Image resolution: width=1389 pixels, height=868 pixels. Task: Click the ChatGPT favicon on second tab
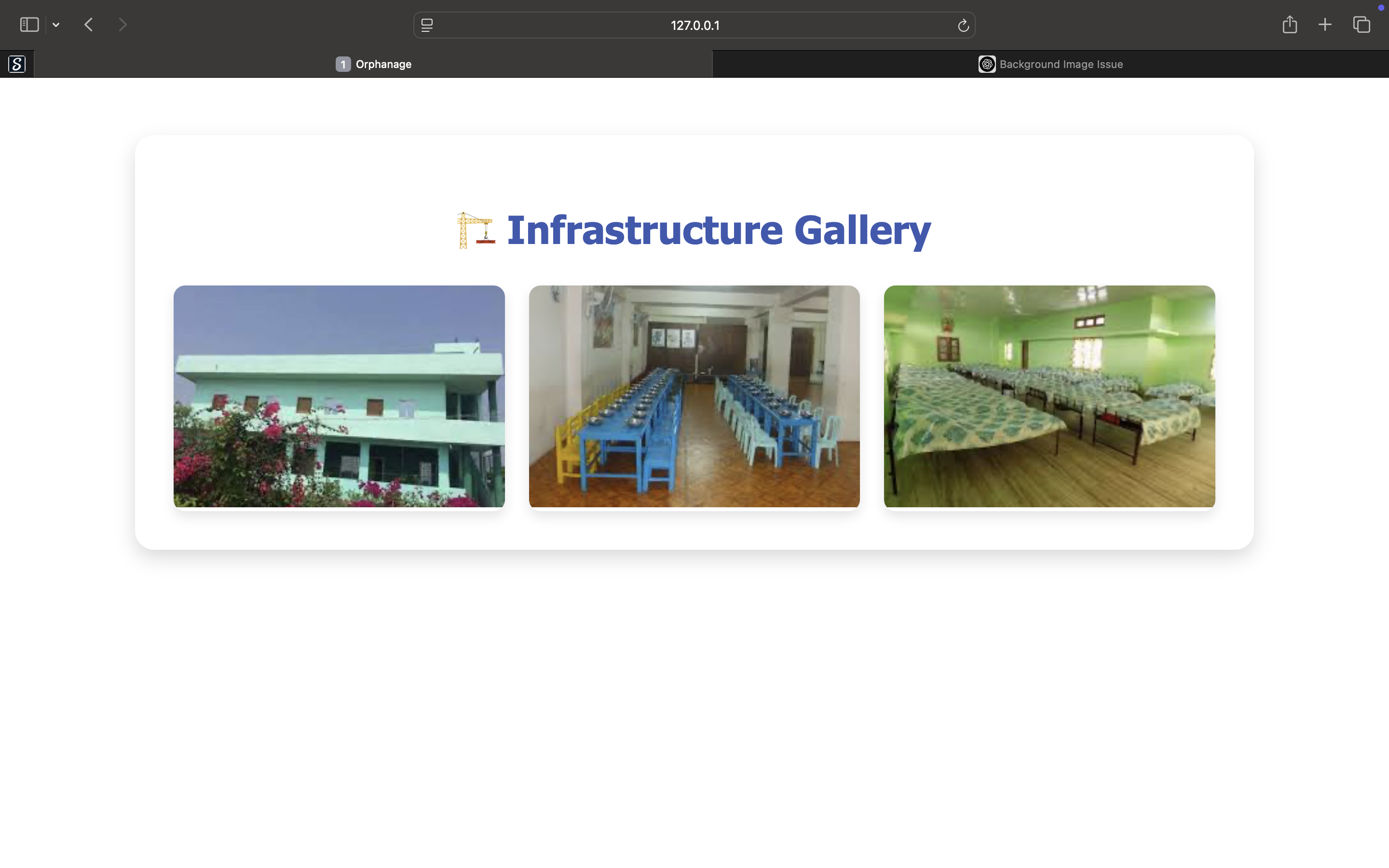(x=987, y=64)
